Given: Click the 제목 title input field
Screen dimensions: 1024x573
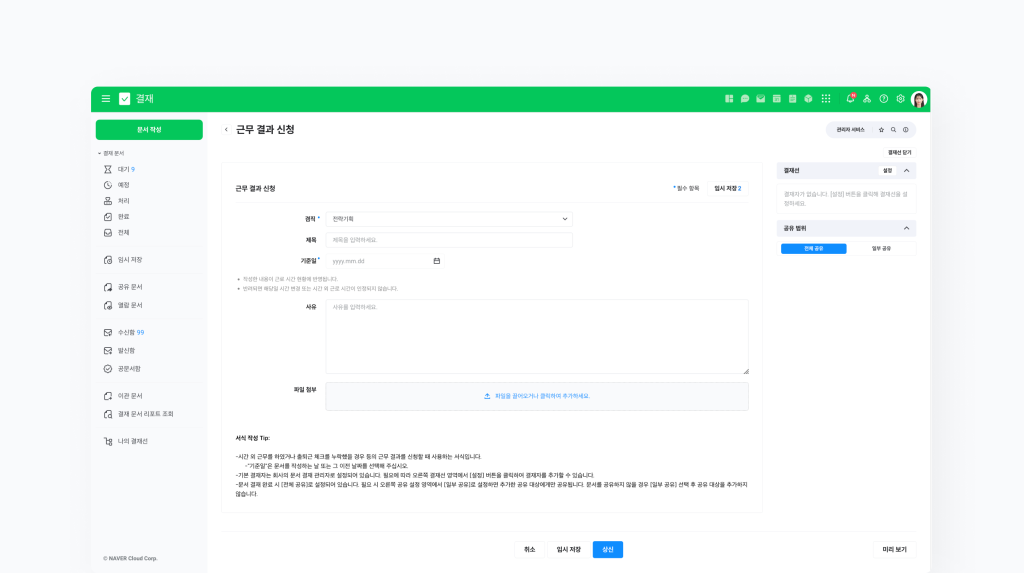Looking at the screenshot, I should [449, 240].
